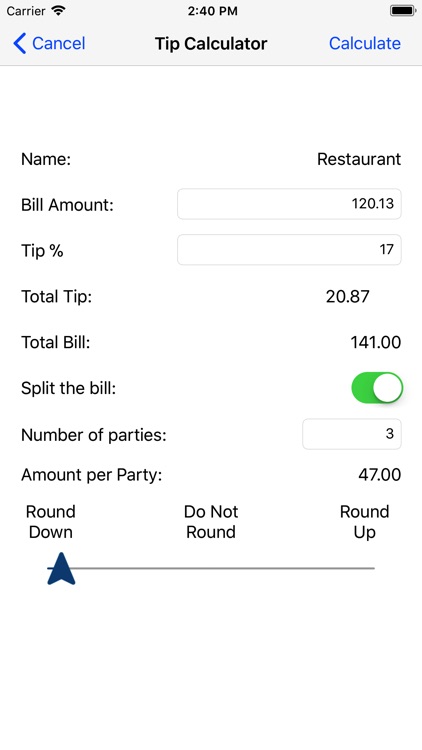The width and height of the screenshot is (422, 750).
Task: Tap the Tip Calculator title
Action: point(211,44)
